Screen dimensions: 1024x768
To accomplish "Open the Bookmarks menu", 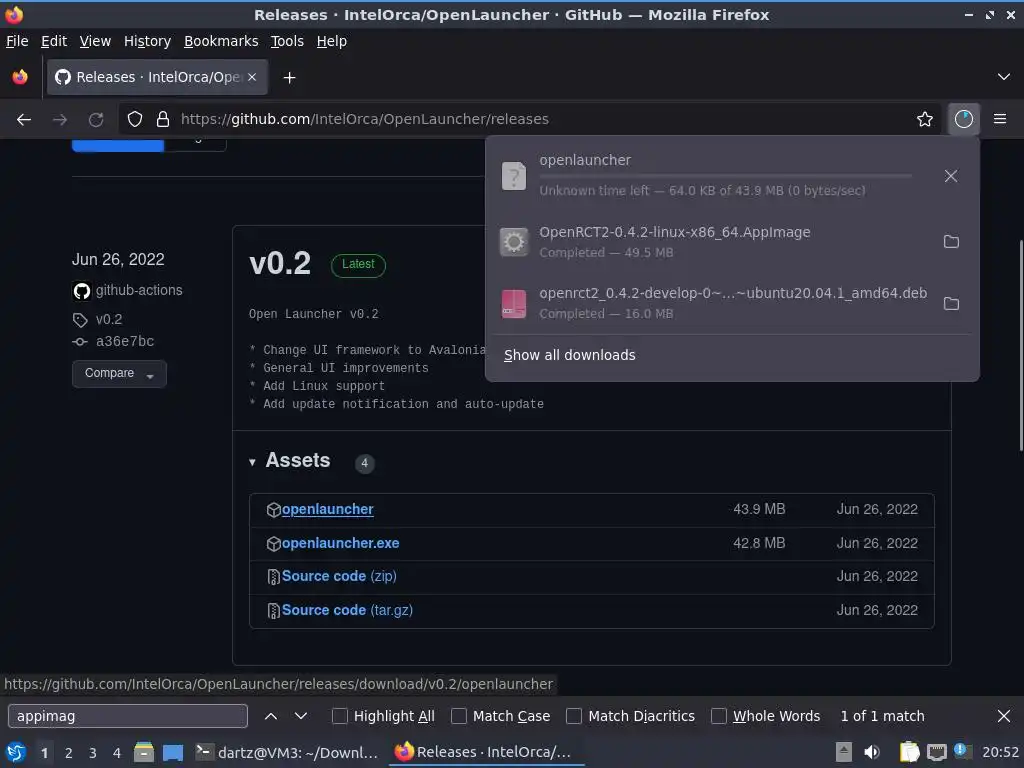I will 221,41.
